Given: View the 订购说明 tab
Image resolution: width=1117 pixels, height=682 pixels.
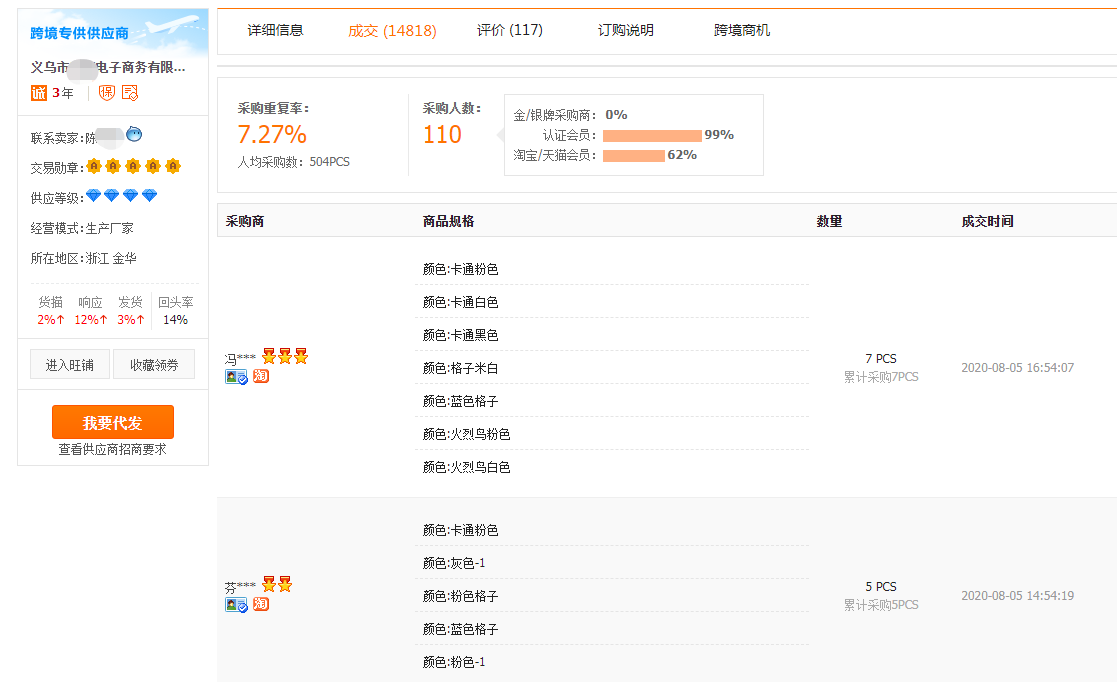Looking at the screenshot, I should 627,30.
